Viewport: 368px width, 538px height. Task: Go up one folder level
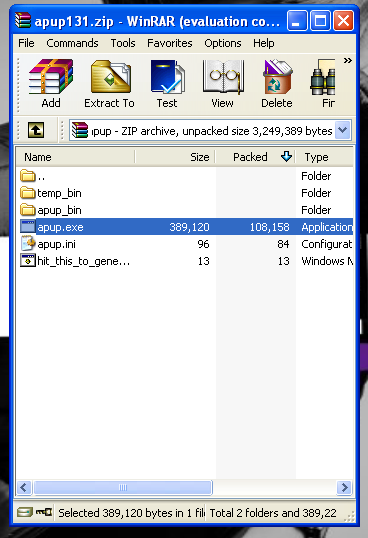[36, 130]
